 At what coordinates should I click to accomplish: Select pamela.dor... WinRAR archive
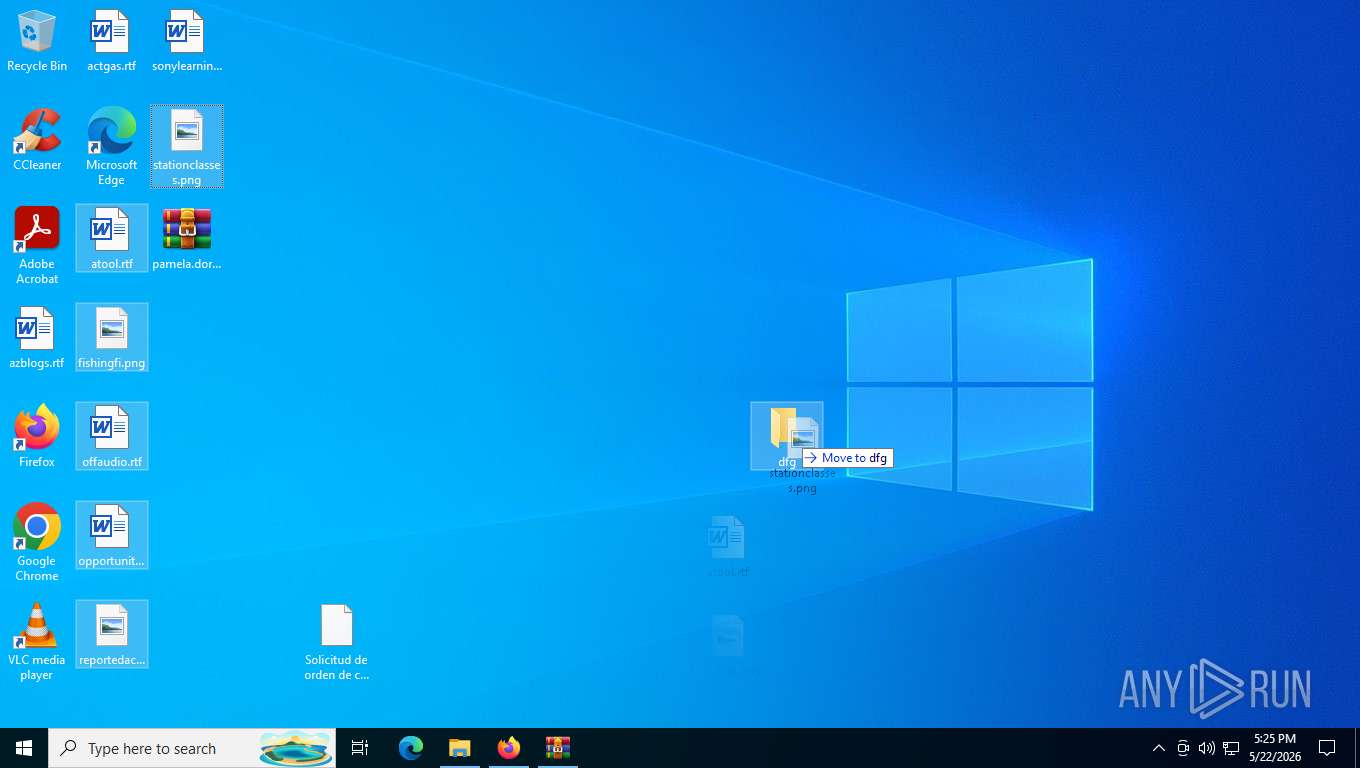187,239
